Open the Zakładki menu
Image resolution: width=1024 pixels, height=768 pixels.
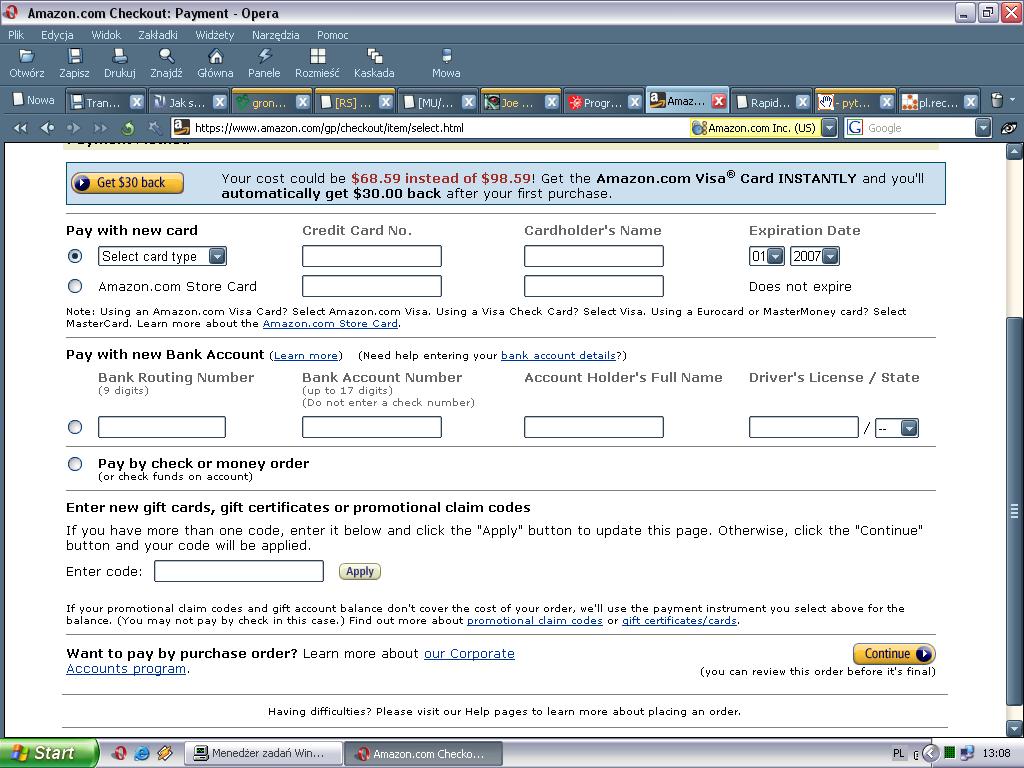pyautogui.click(x=157, y=35)
